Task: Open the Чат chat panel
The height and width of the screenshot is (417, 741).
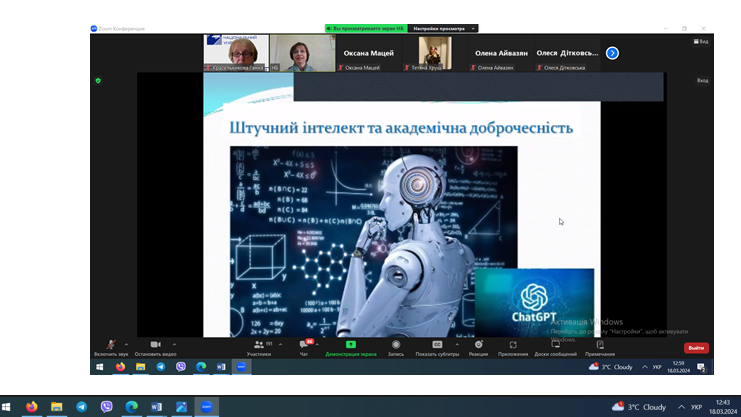Action: [x=304, y=345]
